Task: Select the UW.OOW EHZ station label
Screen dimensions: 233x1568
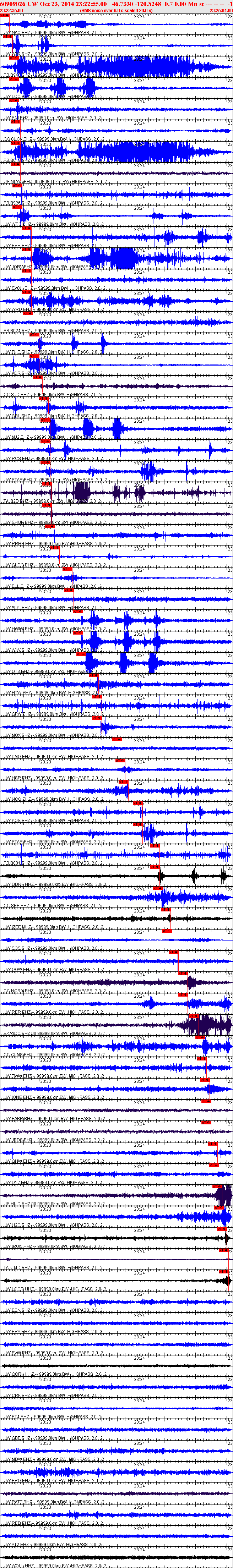Action: click(x=53, y=970)
